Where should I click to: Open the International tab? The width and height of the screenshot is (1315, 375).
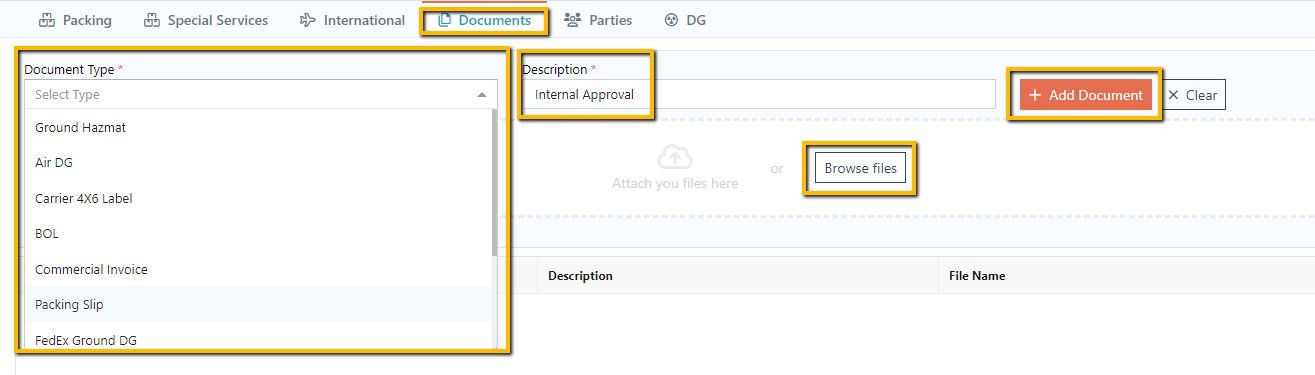tap(353, 20)
